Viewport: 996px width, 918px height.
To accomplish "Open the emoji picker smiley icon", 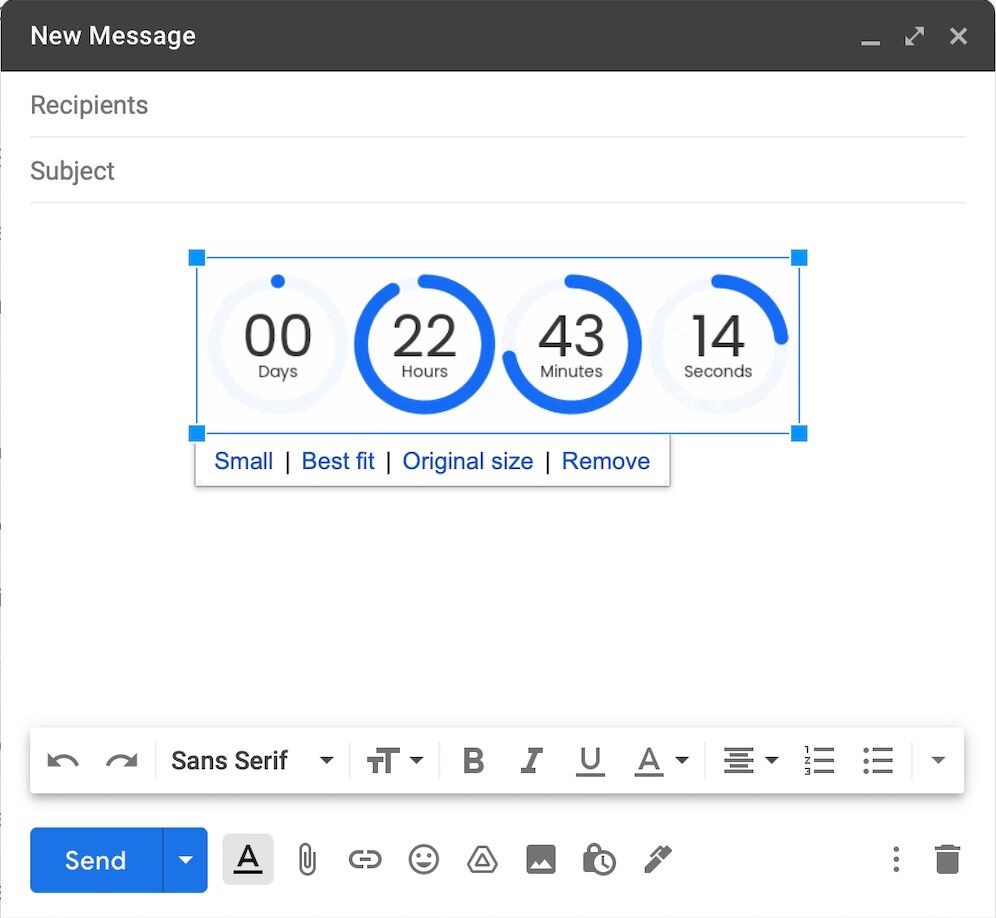I will [x=424, y=859].
